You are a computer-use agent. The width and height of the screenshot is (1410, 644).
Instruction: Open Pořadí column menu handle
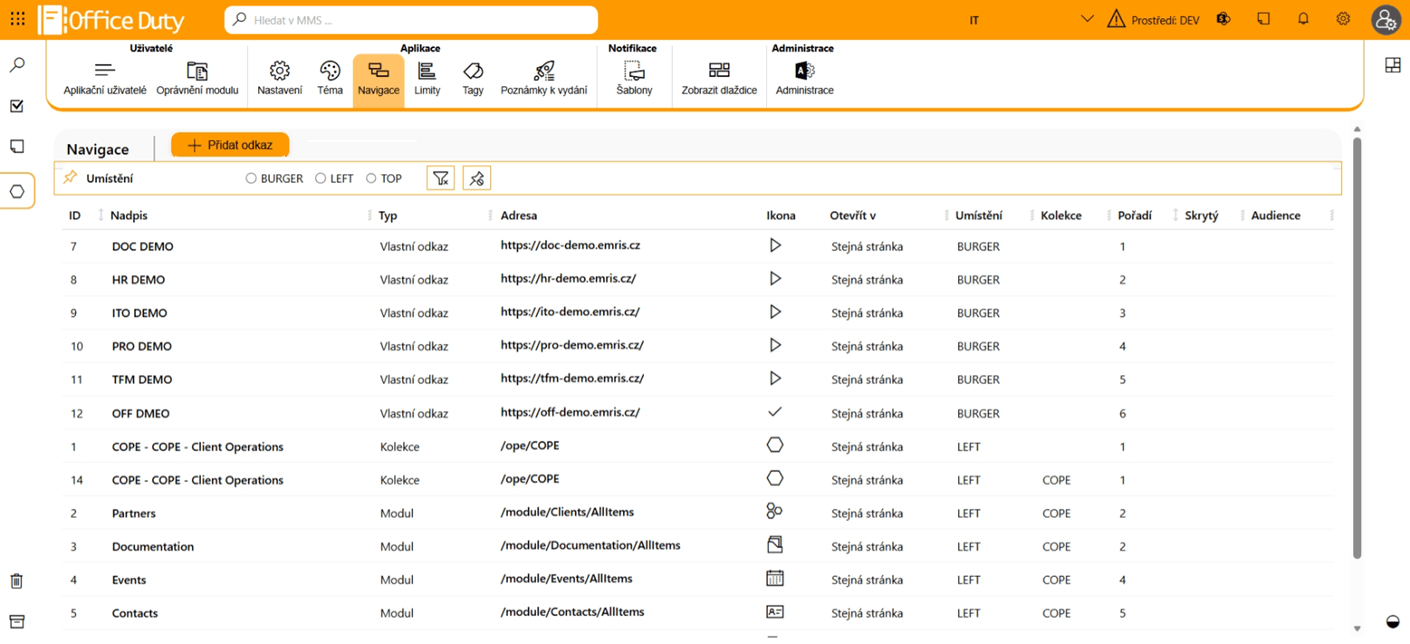coord(1175,215)
